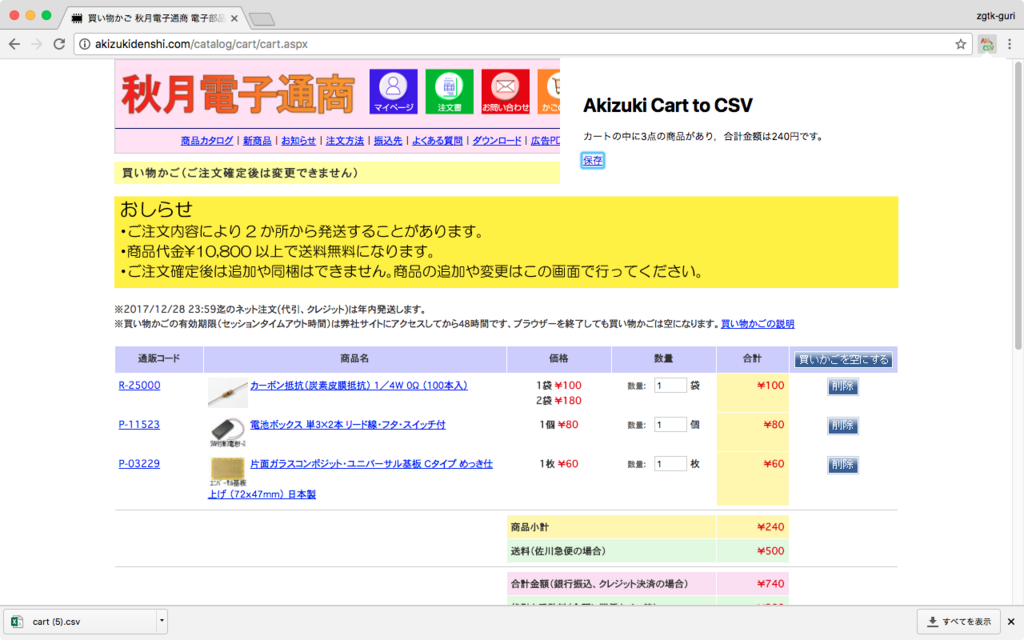Click quantity field for R-25000
1024x640 pixels.
point(670,386)
